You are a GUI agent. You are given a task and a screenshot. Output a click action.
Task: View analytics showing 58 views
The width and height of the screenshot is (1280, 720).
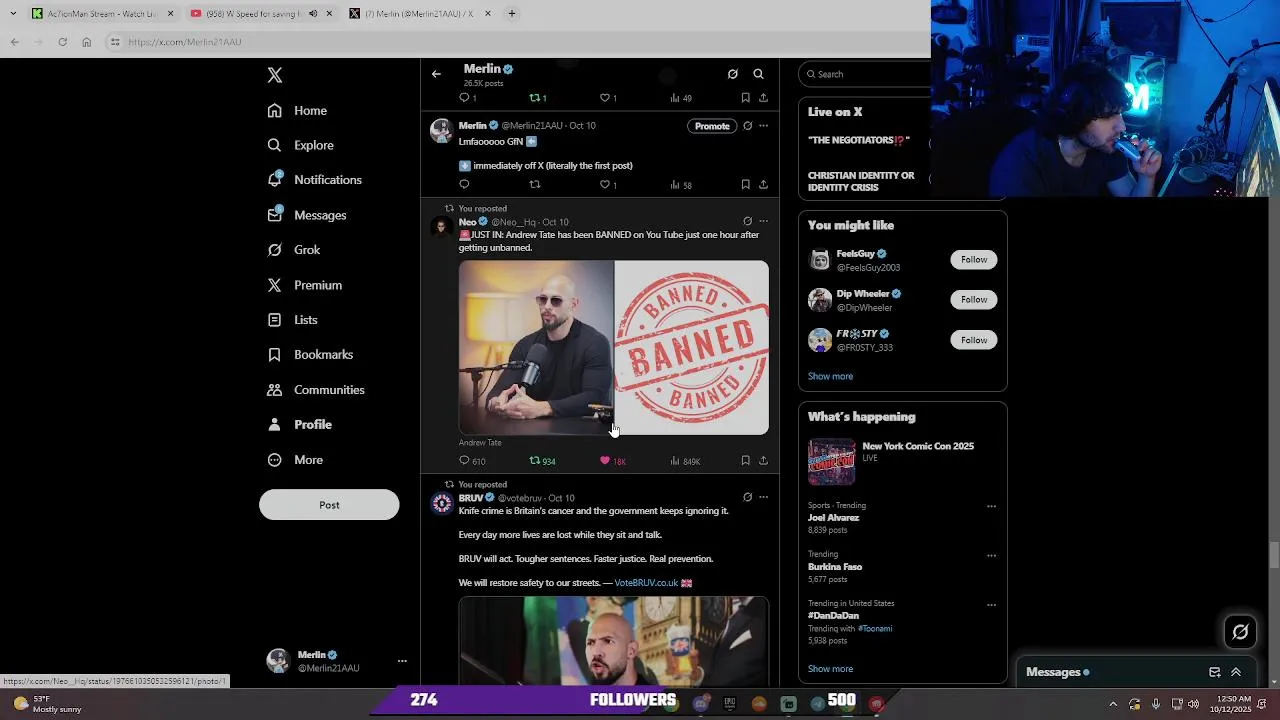[x=681, y=185]
